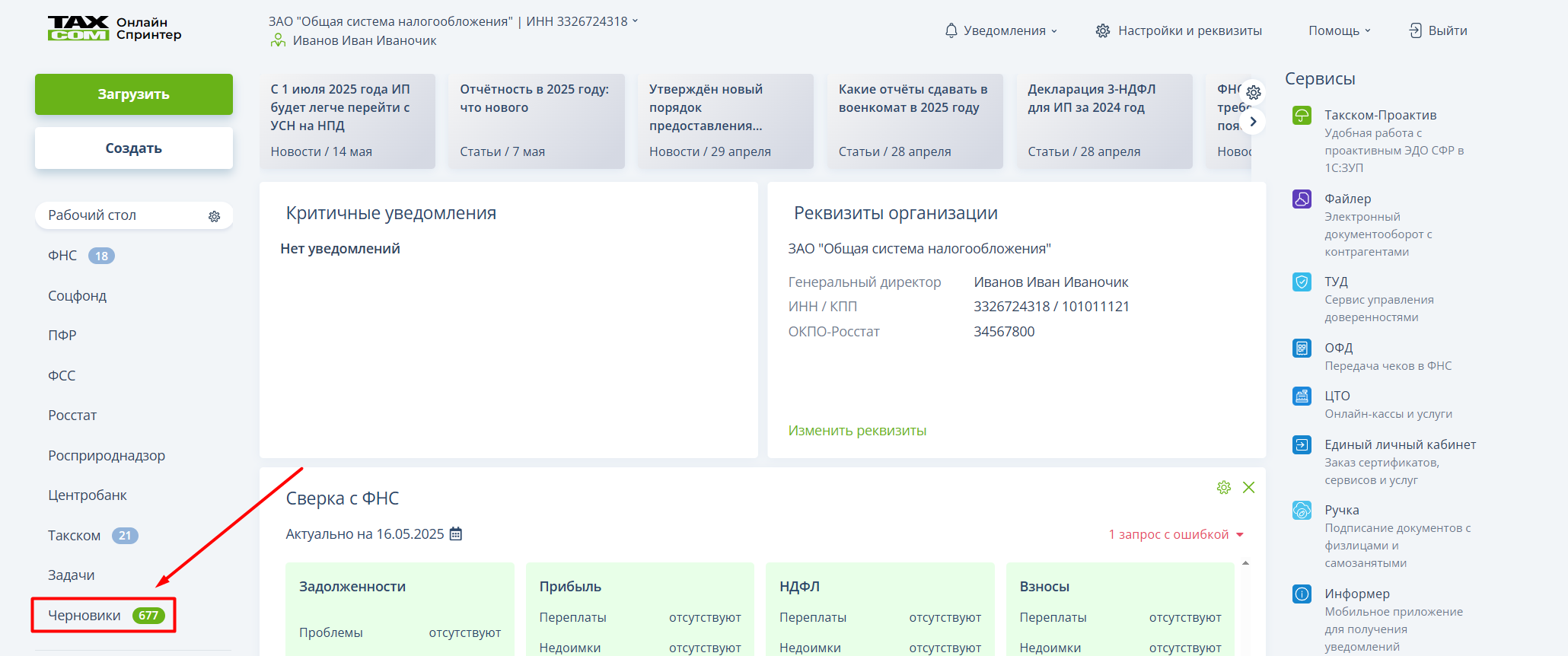1568x656 pixels.
Task: Click the ИНН value 3326724318 / 101011121
Action: 1052,307
